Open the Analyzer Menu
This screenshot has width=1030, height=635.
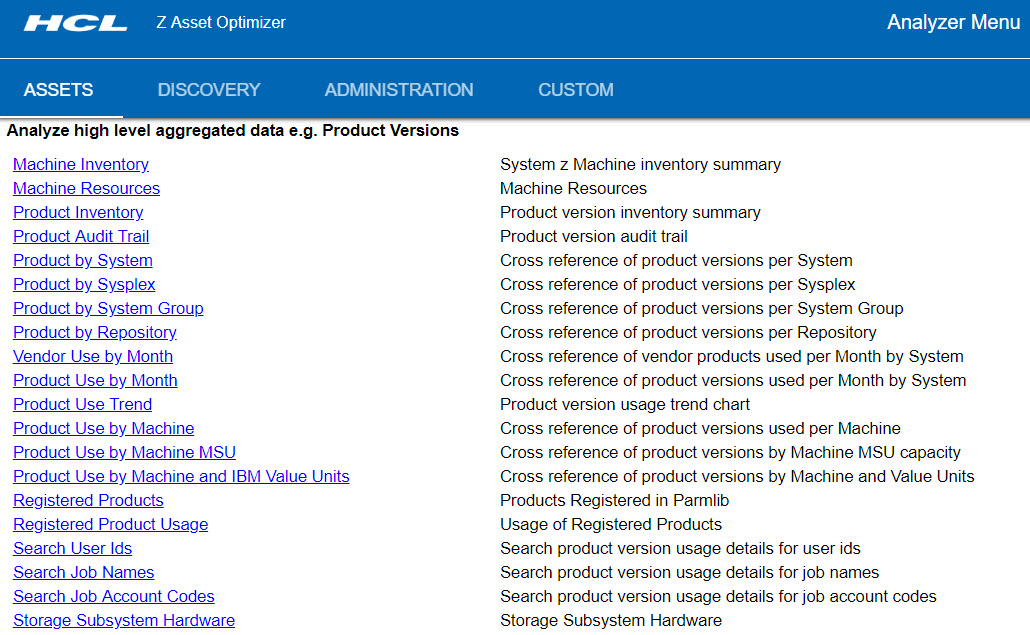coord(953,22)
